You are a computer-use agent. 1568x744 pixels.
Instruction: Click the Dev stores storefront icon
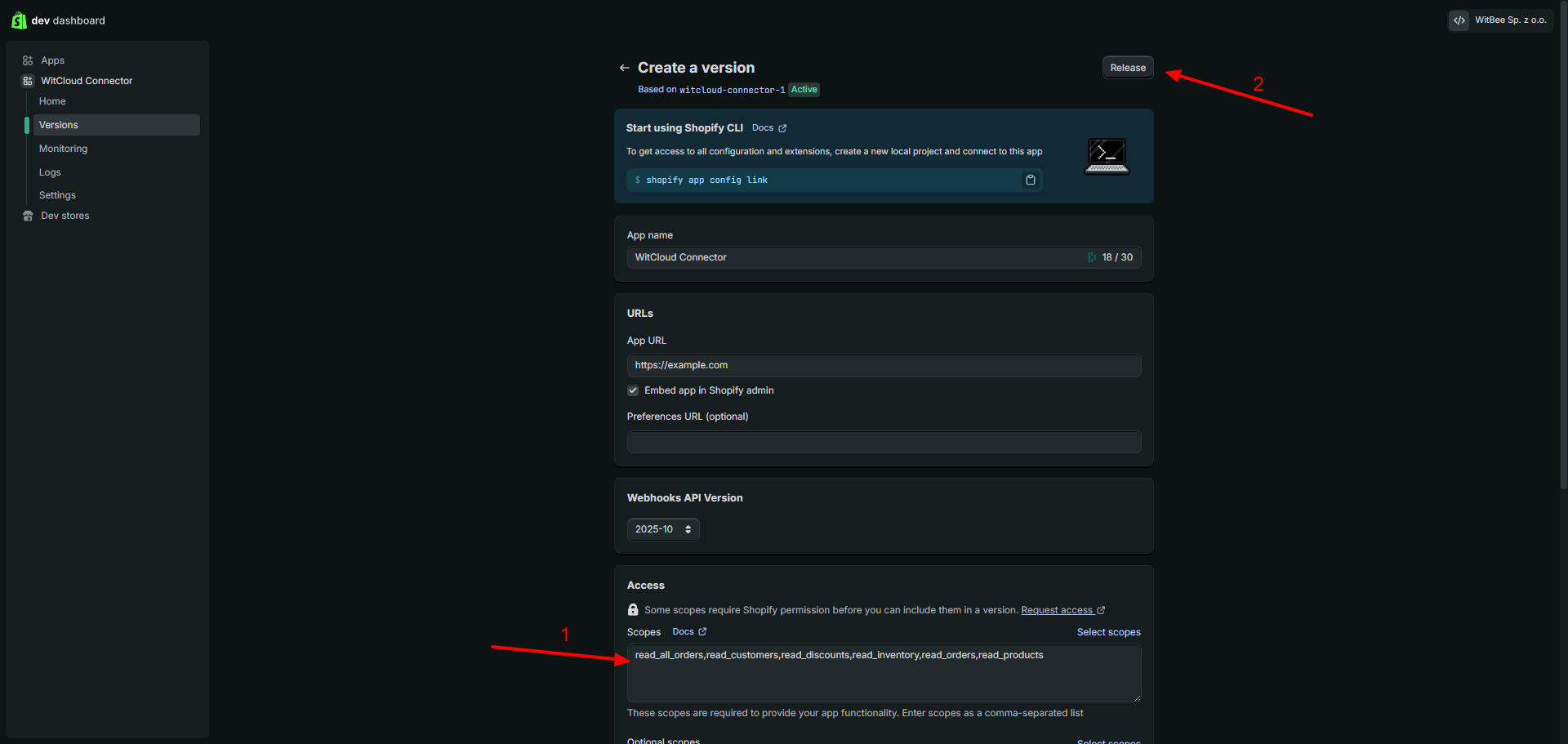coord(28,216)
